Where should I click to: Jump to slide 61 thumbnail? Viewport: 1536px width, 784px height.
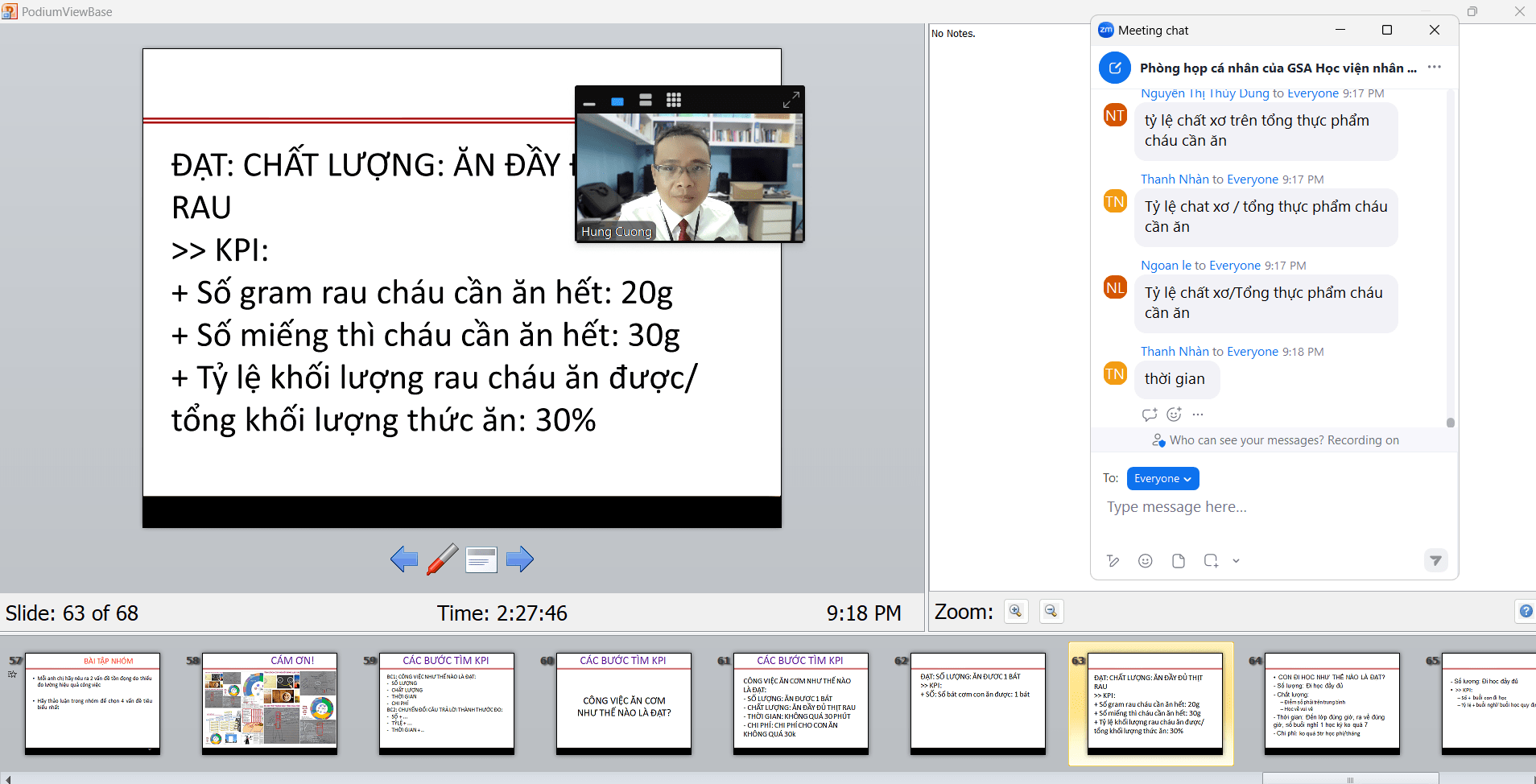(x=801, y=704)
